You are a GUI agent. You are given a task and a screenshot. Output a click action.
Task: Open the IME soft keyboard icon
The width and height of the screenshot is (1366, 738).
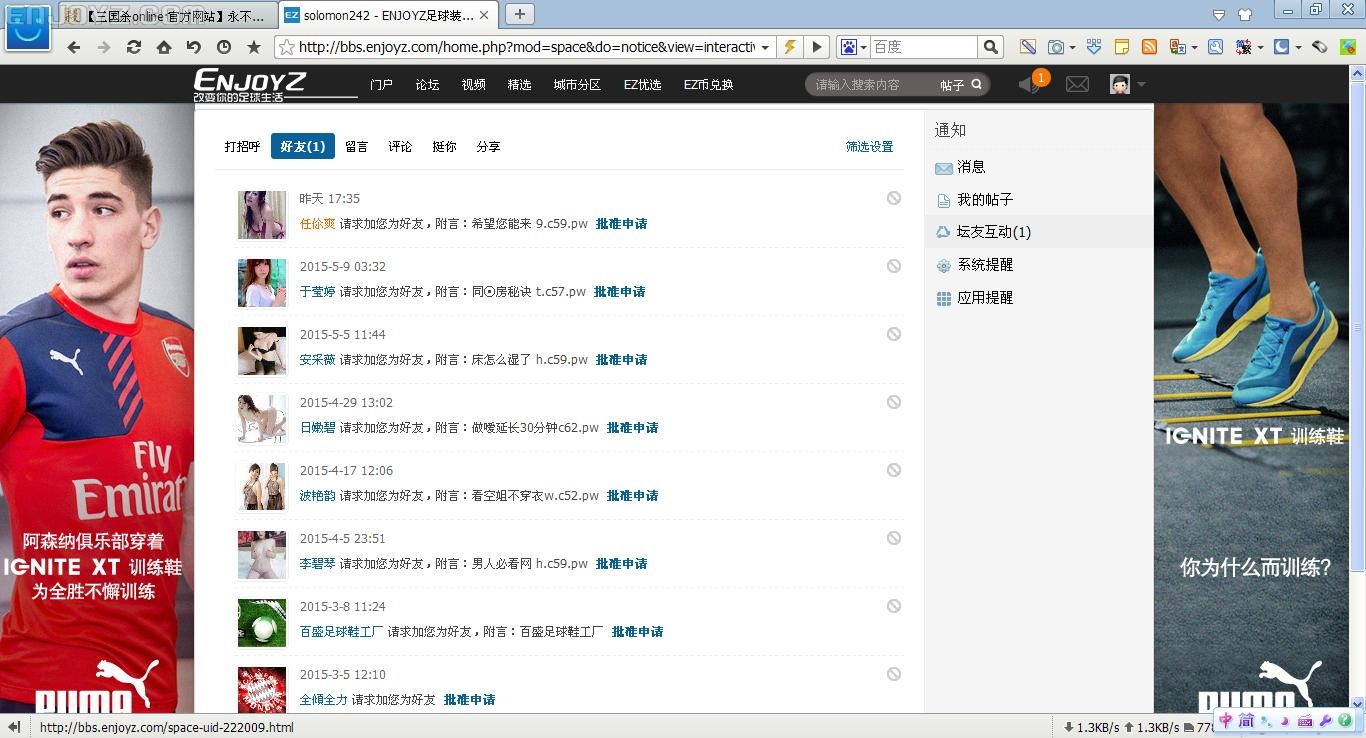(1305, 720)
